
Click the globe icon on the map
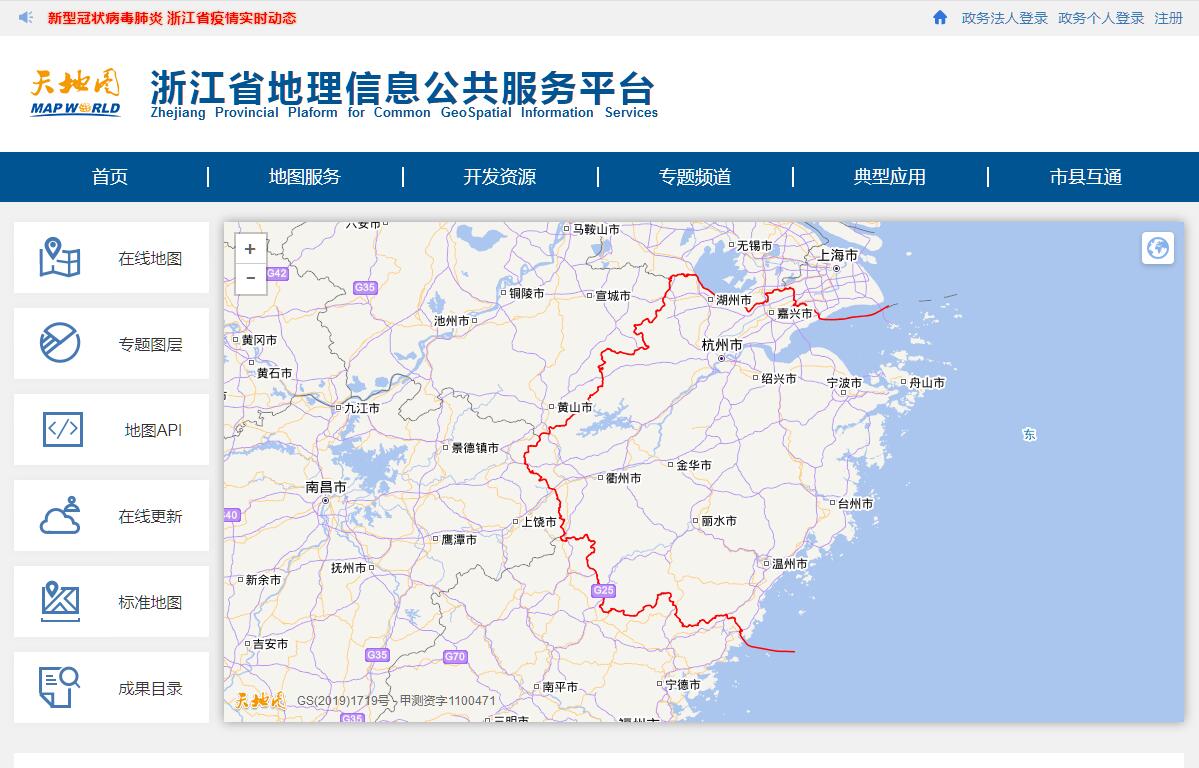click(x=1157, y=248)
